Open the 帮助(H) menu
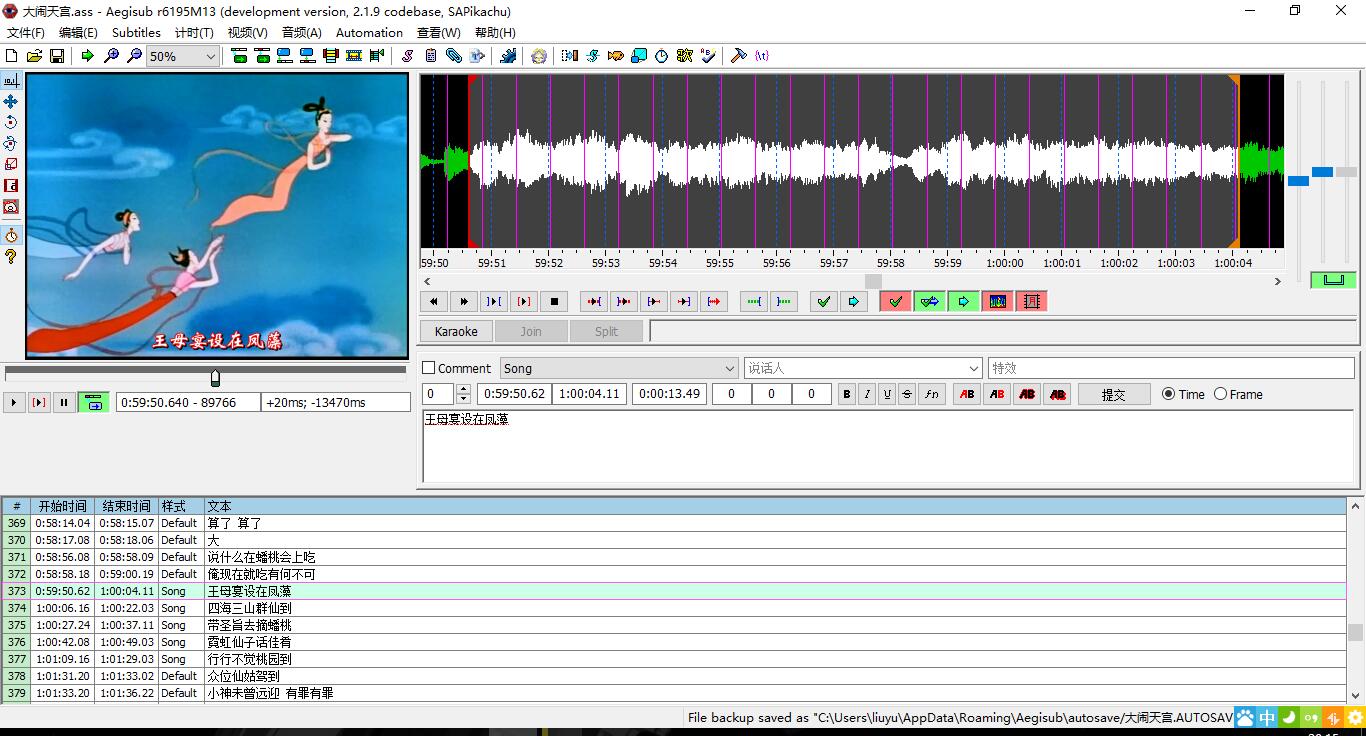 [495, 32]
